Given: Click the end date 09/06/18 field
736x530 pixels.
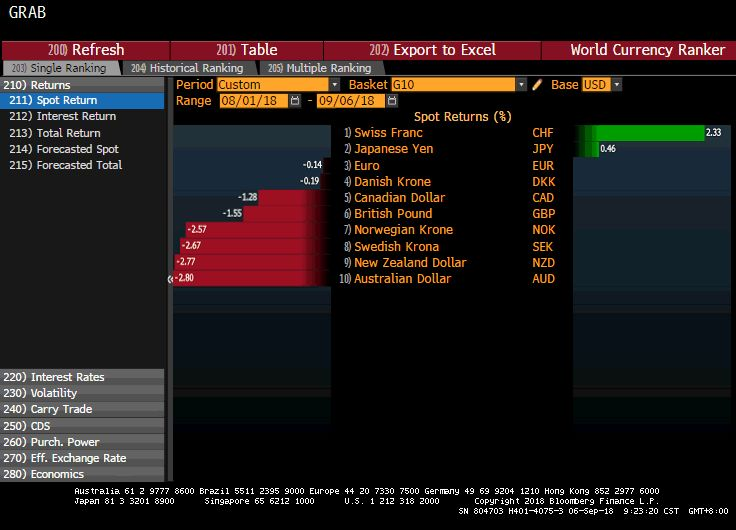Looking at the screenshot, I should tap(351, 101).
